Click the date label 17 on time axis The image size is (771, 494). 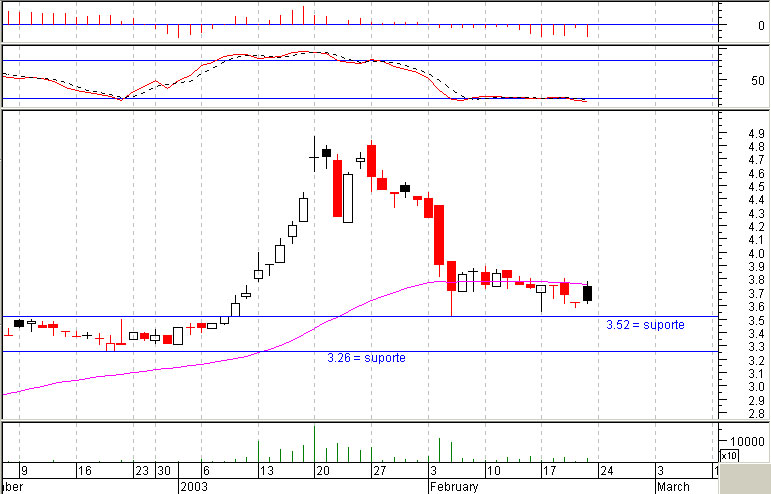tap(550, 471)
